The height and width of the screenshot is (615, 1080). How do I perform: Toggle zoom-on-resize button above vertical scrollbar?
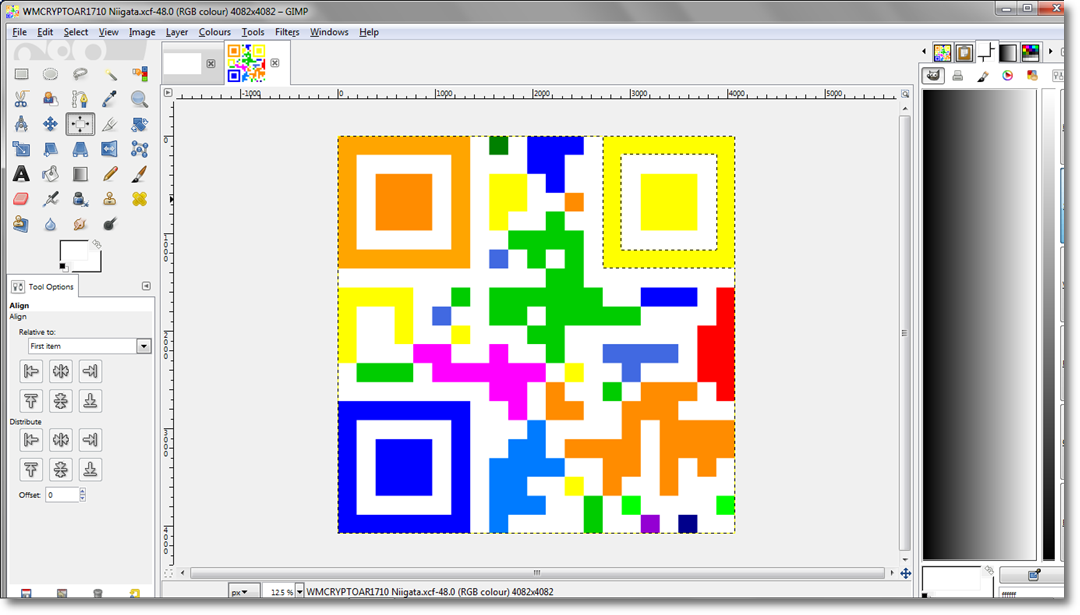click(905, 94)
